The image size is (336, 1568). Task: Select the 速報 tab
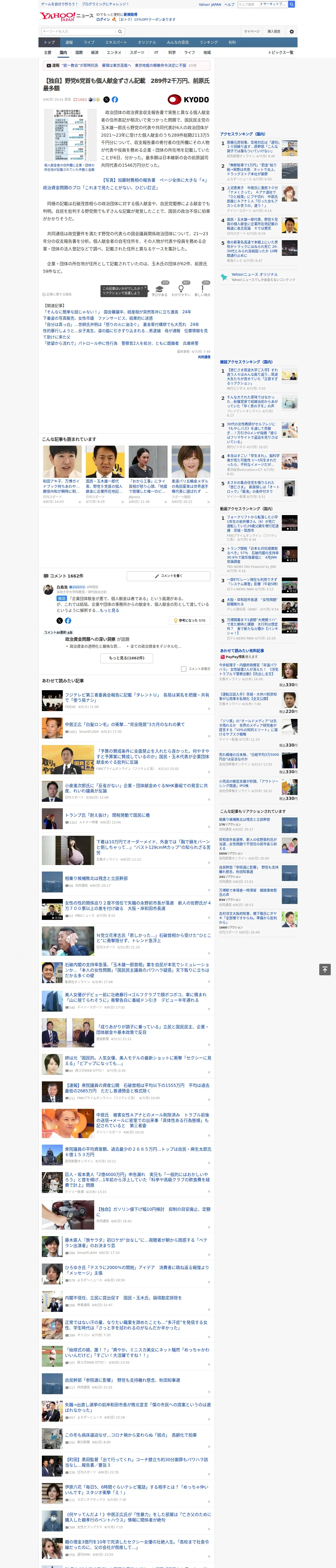69,43
